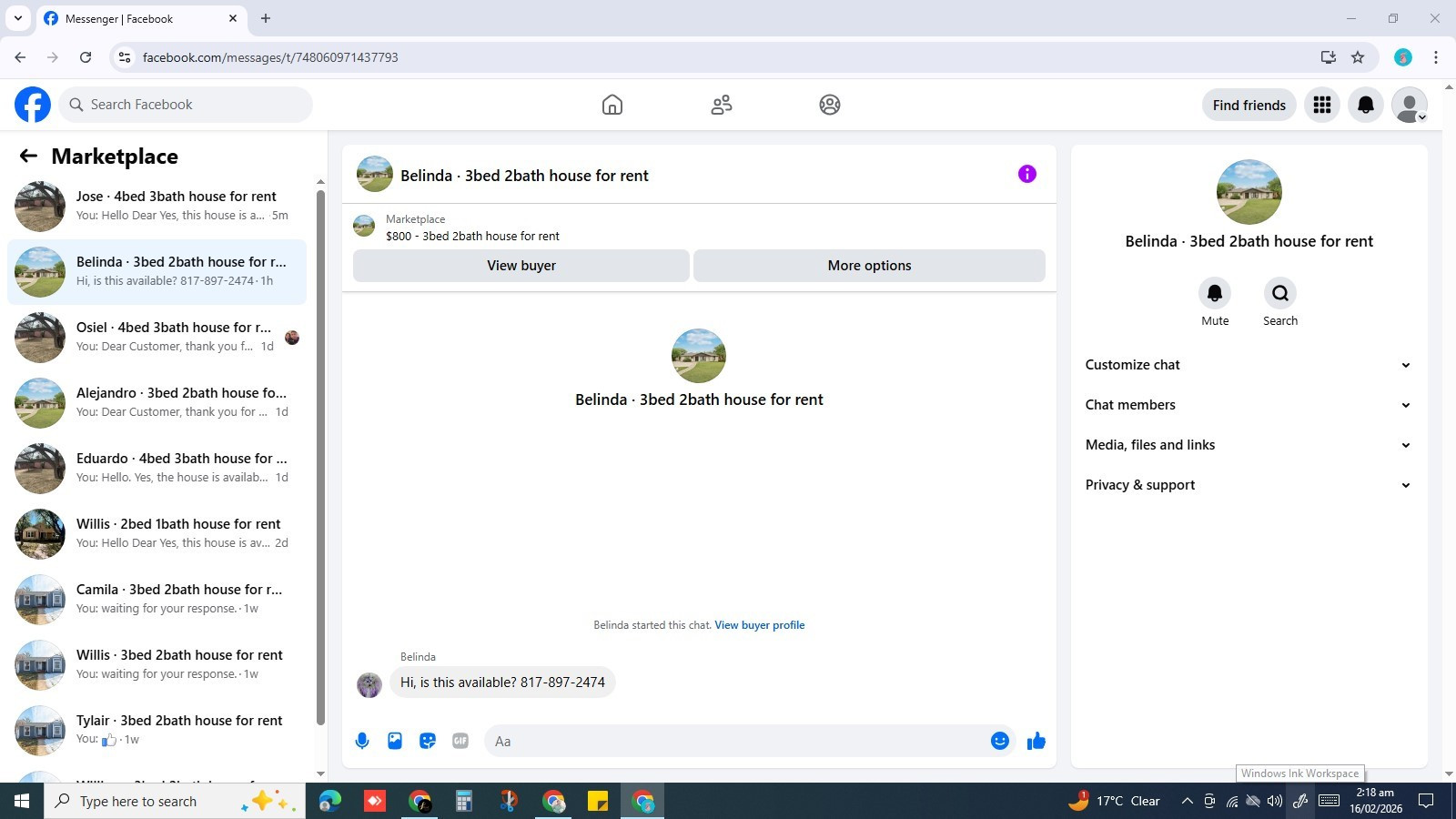Focus the Search Facebook field
This screenshot has height=819, width=1456.
click(186, 105)
